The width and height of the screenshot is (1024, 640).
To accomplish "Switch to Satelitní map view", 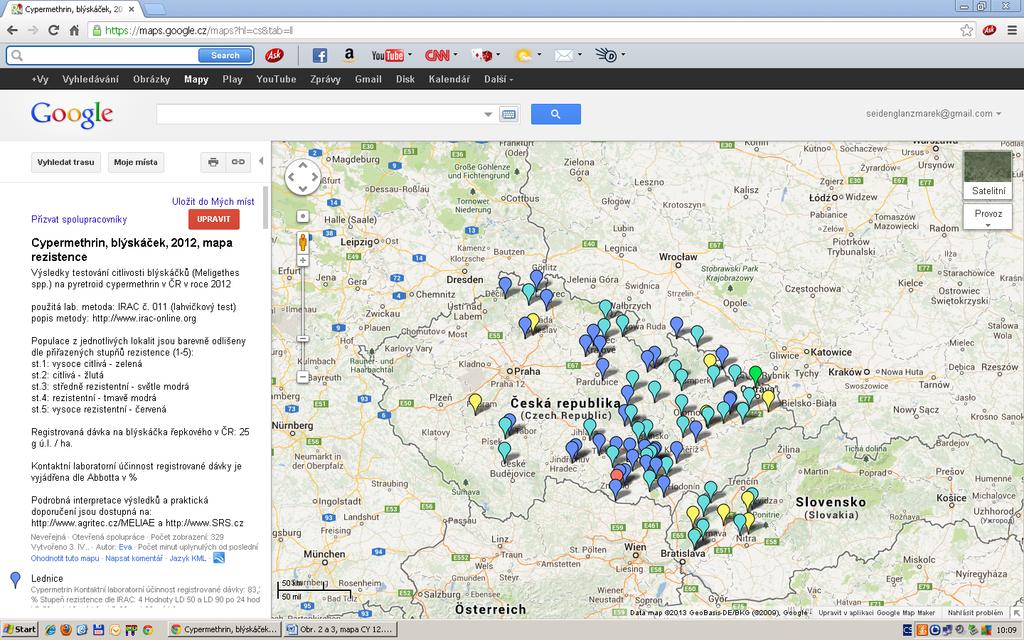I will click(x=988, y=174).
